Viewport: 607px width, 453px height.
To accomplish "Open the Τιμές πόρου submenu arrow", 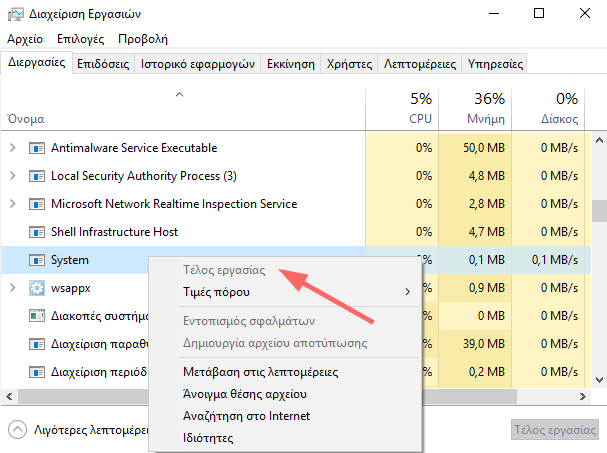I will (x=407, y=292).
